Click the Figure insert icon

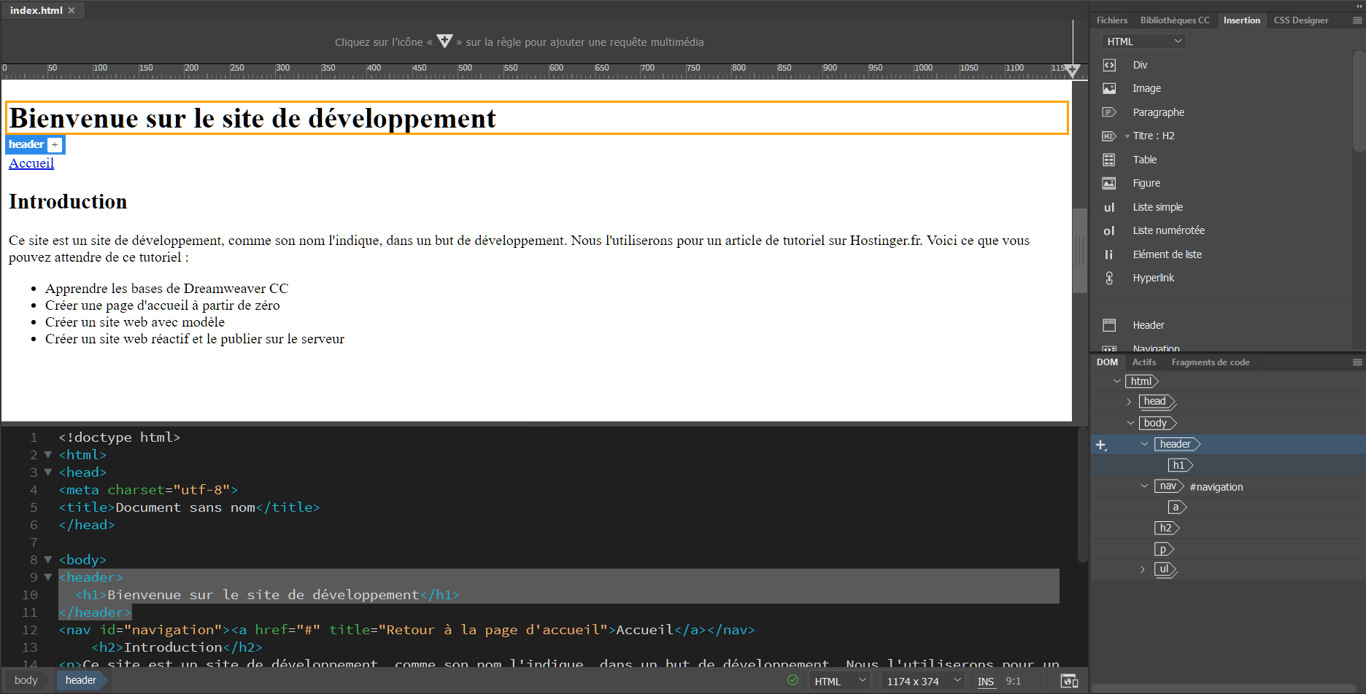(1110, 183)
